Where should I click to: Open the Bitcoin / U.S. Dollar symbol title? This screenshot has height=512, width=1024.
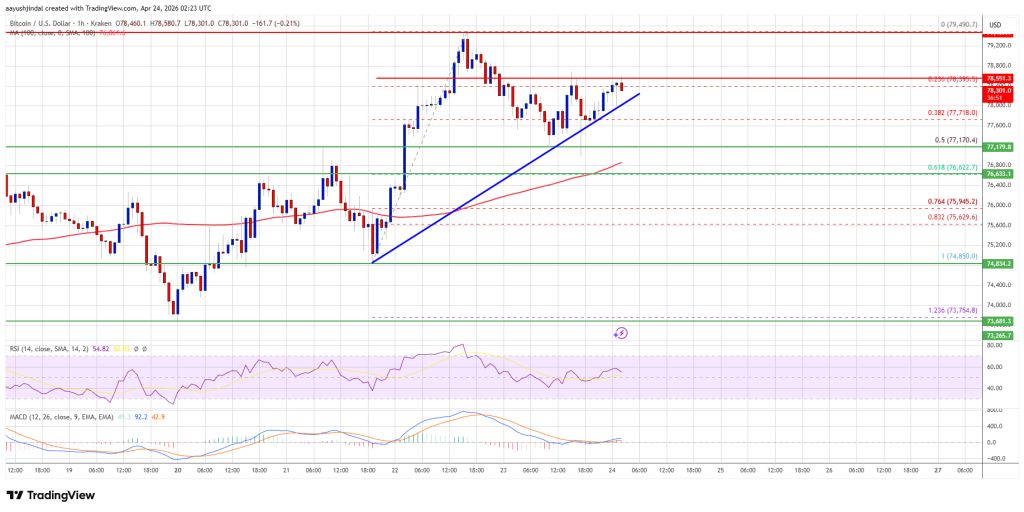tap(60, 8)
